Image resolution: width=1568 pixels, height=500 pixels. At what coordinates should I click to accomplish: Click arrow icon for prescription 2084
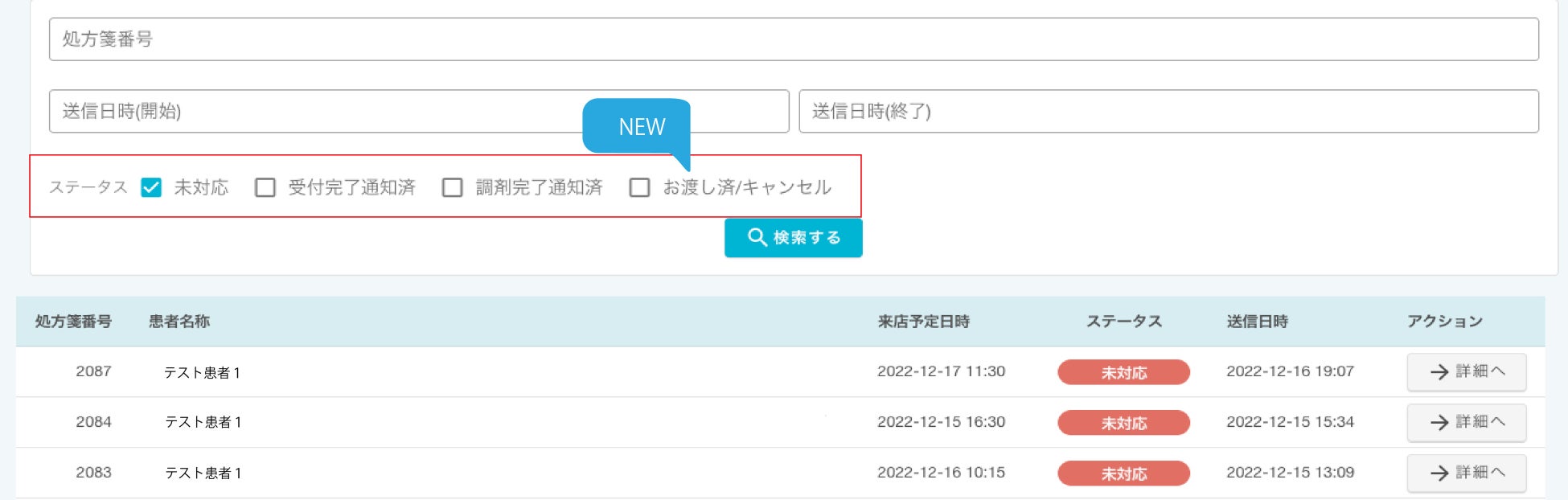(1439, 422)
